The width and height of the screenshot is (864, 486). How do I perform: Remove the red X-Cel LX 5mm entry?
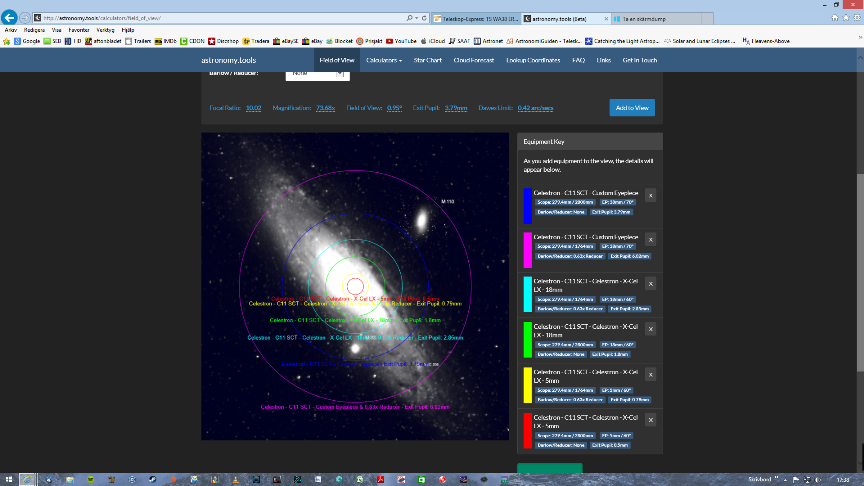tap(650, 420)
